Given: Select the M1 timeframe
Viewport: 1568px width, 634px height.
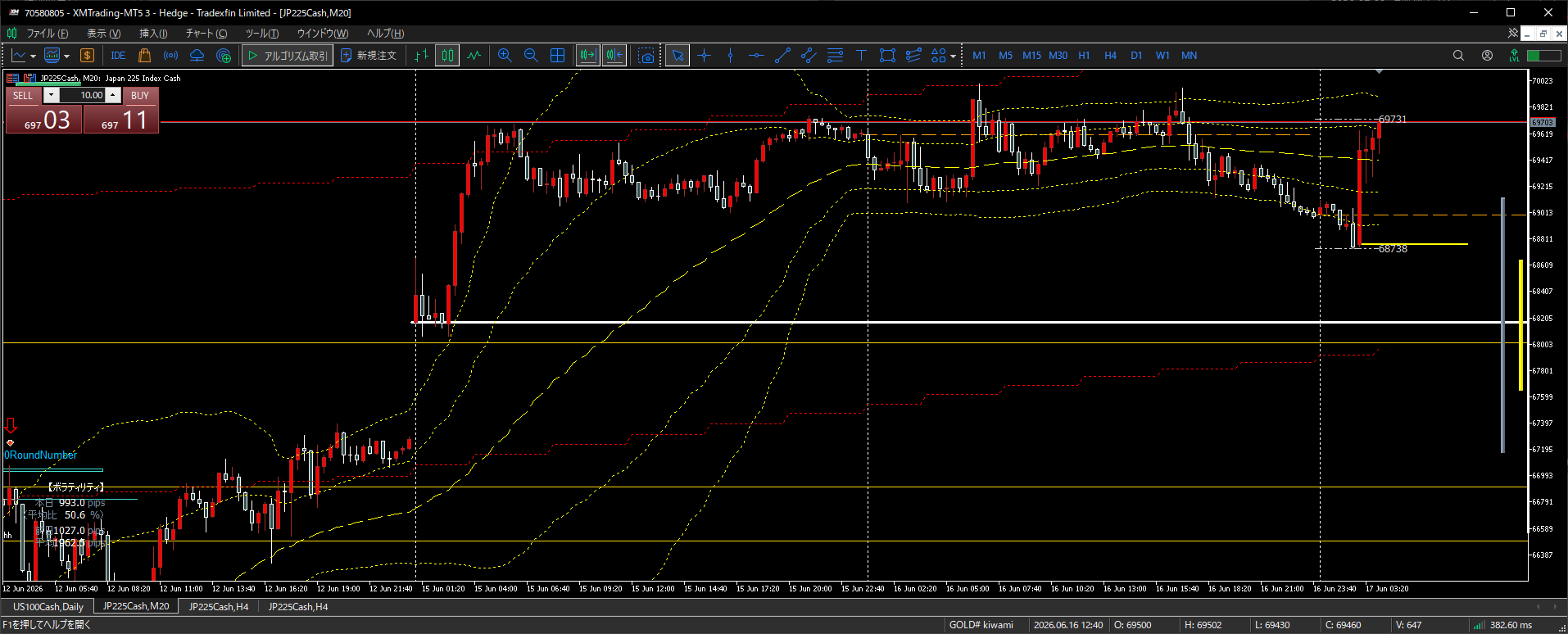Looking at the screenshot, I should [979, 56].
